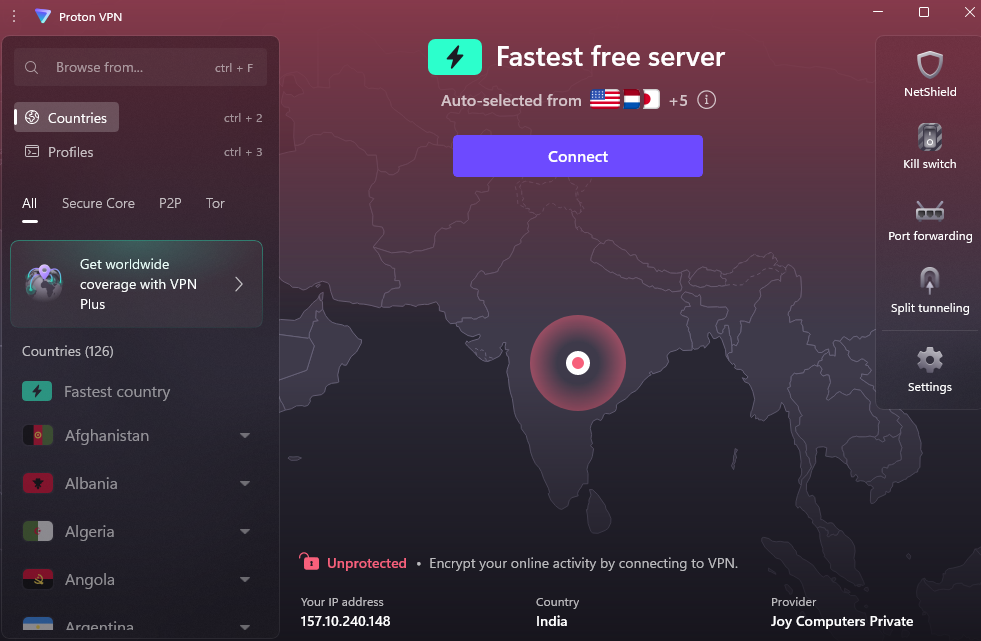Open the Kill switch settings icon
The width and height of the screenshot is (981, 641).
point(930,138)
